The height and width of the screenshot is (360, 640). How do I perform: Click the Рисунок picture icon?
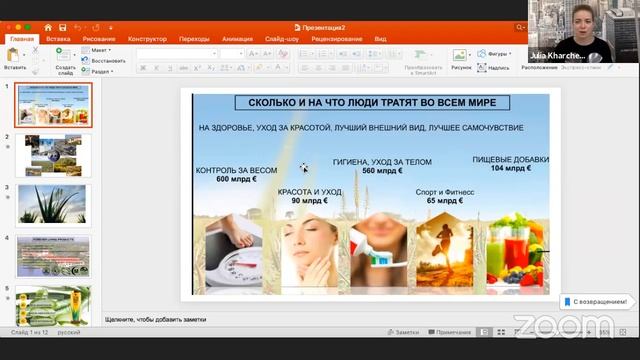[460, 55]
